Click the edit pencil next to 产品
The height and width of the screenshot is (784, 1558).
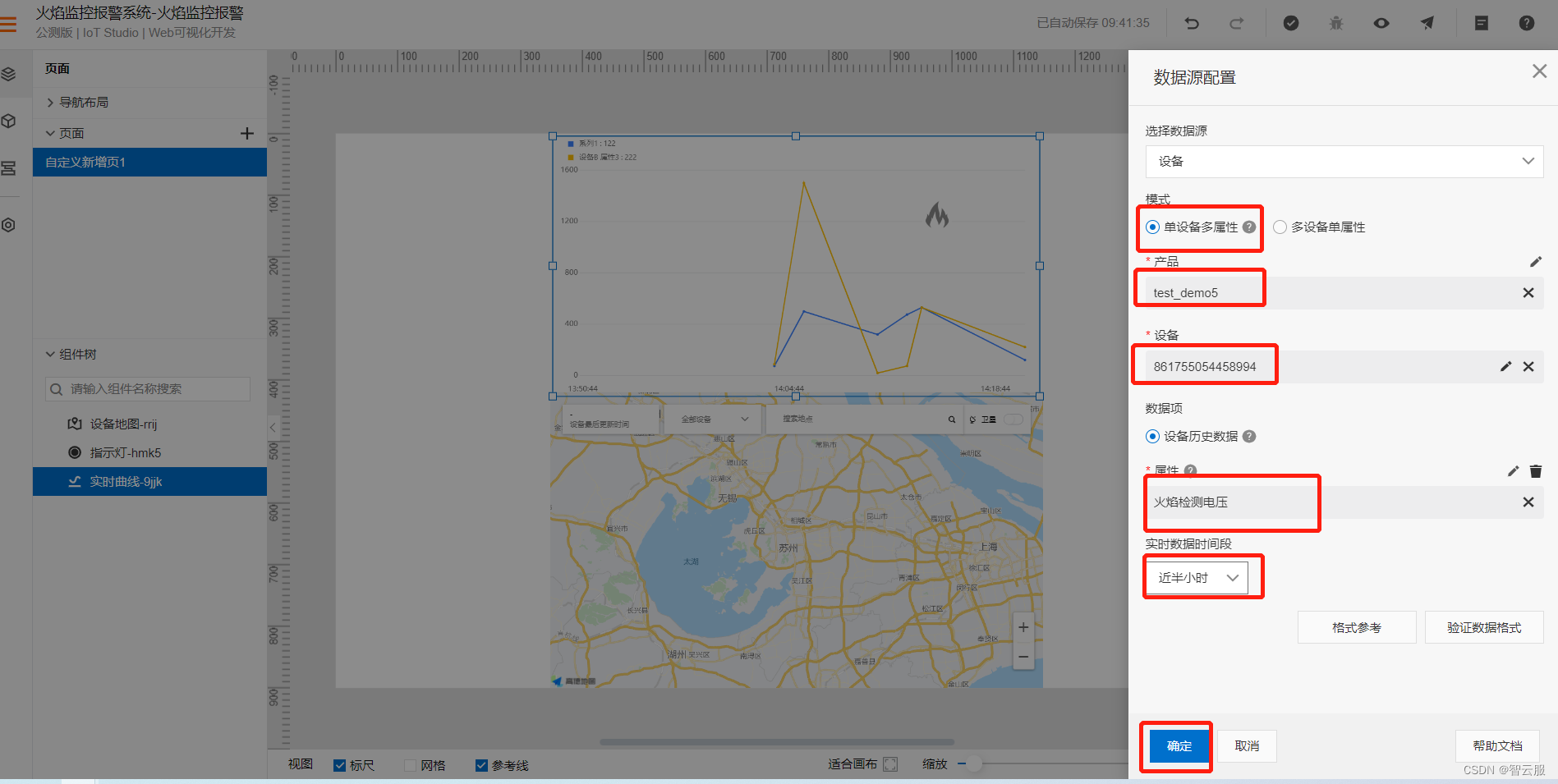pos(1536,261)
